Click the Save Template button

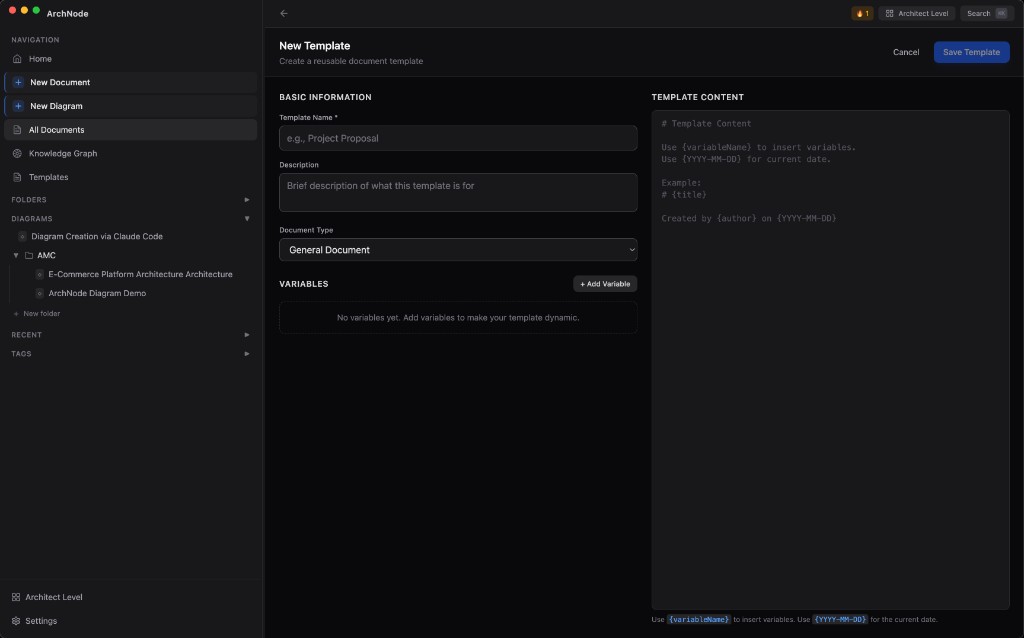[971, 52]
